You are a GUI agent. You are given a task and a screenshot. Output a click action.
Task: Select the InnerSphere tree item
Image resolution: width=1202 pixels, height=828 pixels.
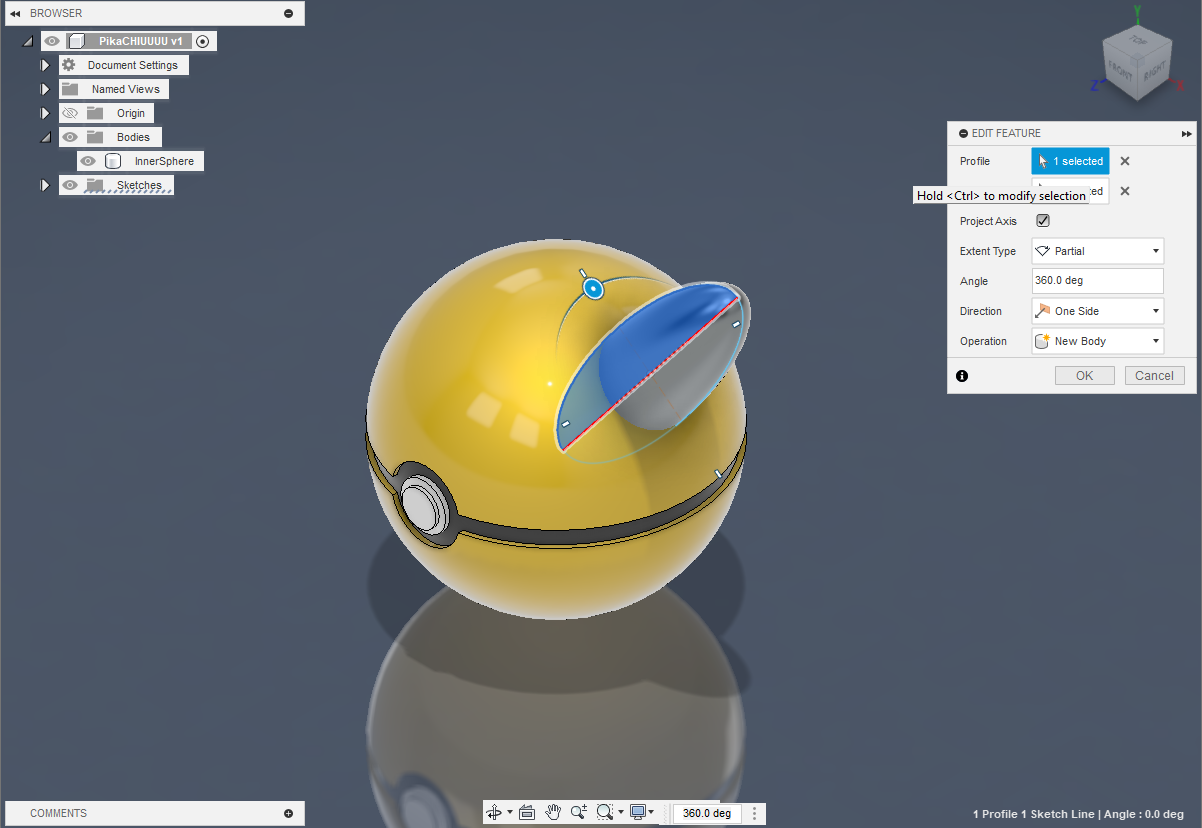point(141,161)
